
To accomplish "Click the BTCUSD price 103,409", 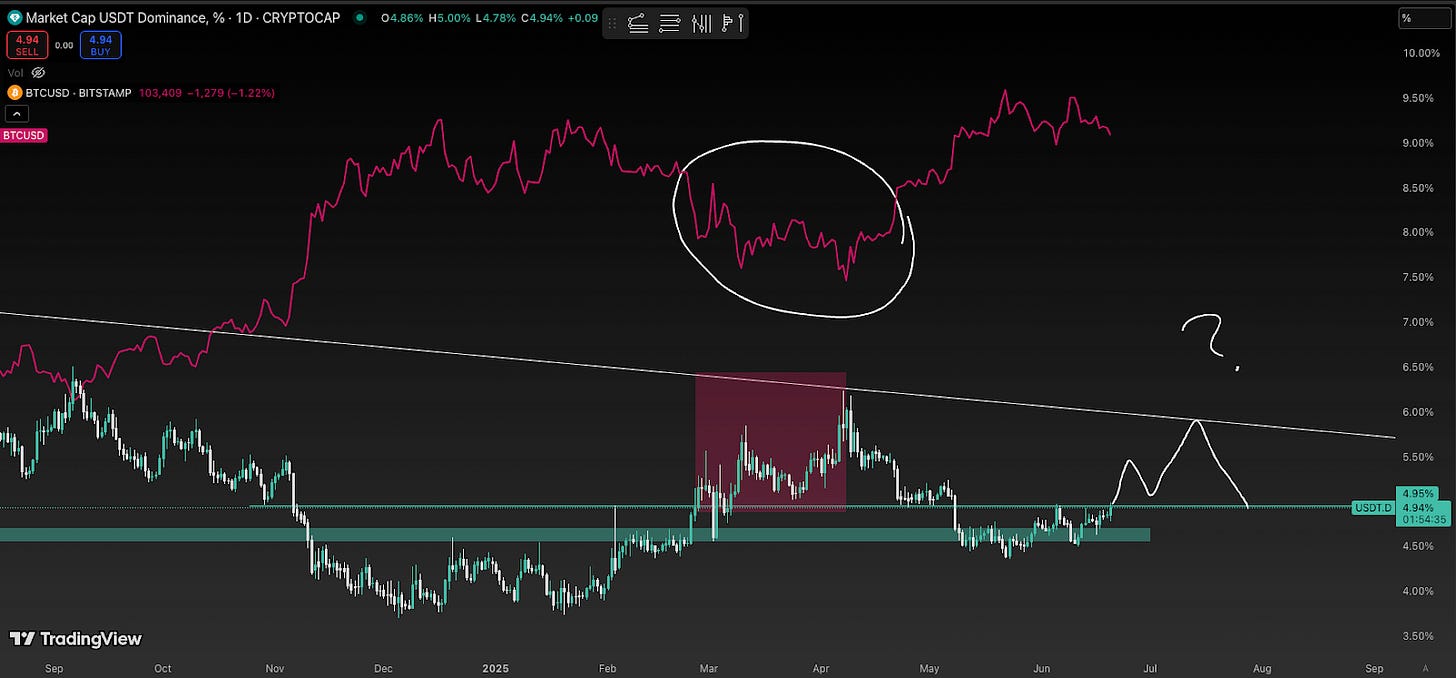I will (160, 92).
